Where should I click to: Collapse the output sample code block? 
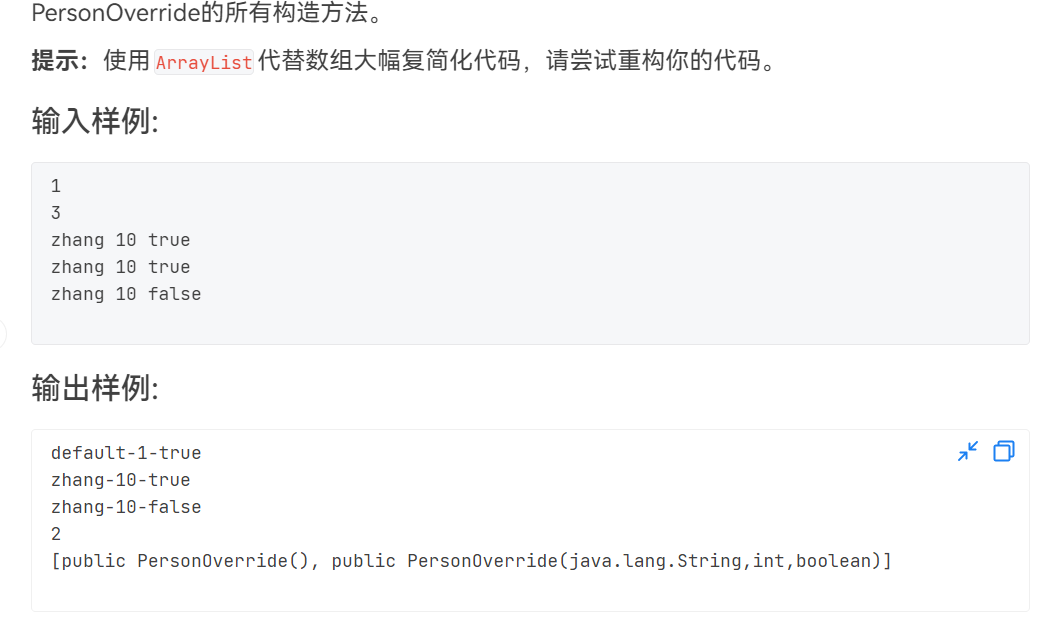coord(967,452)
